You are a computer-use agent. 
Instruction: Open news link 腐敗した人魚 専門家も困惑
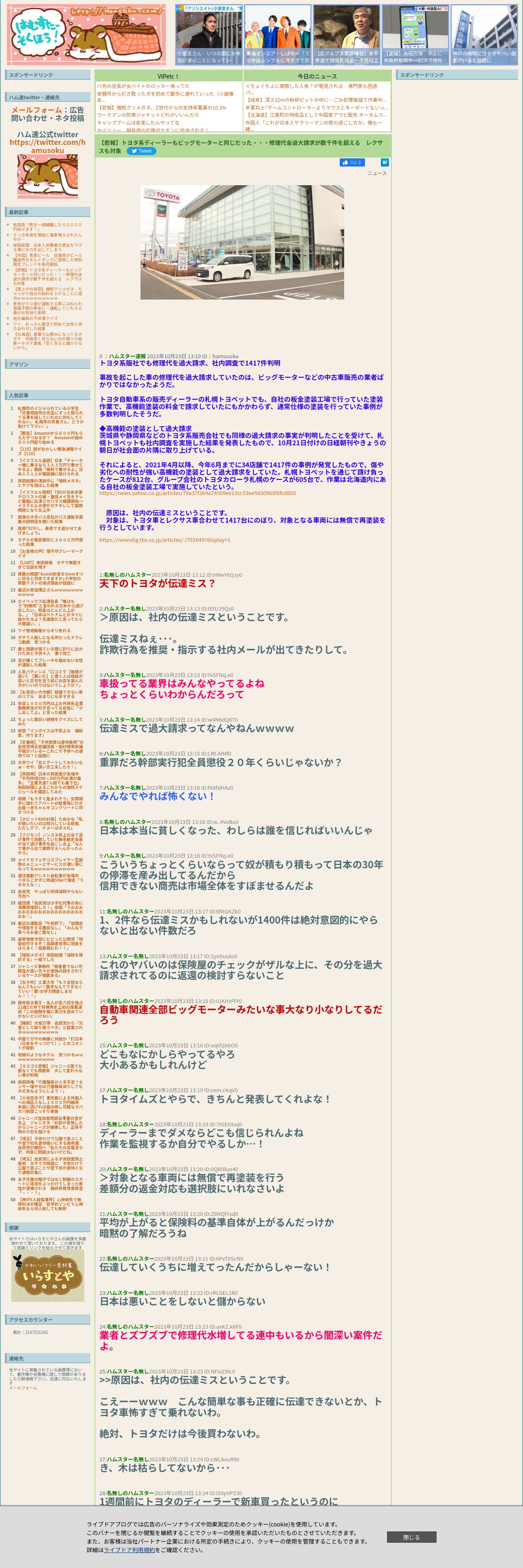(311, 90)
